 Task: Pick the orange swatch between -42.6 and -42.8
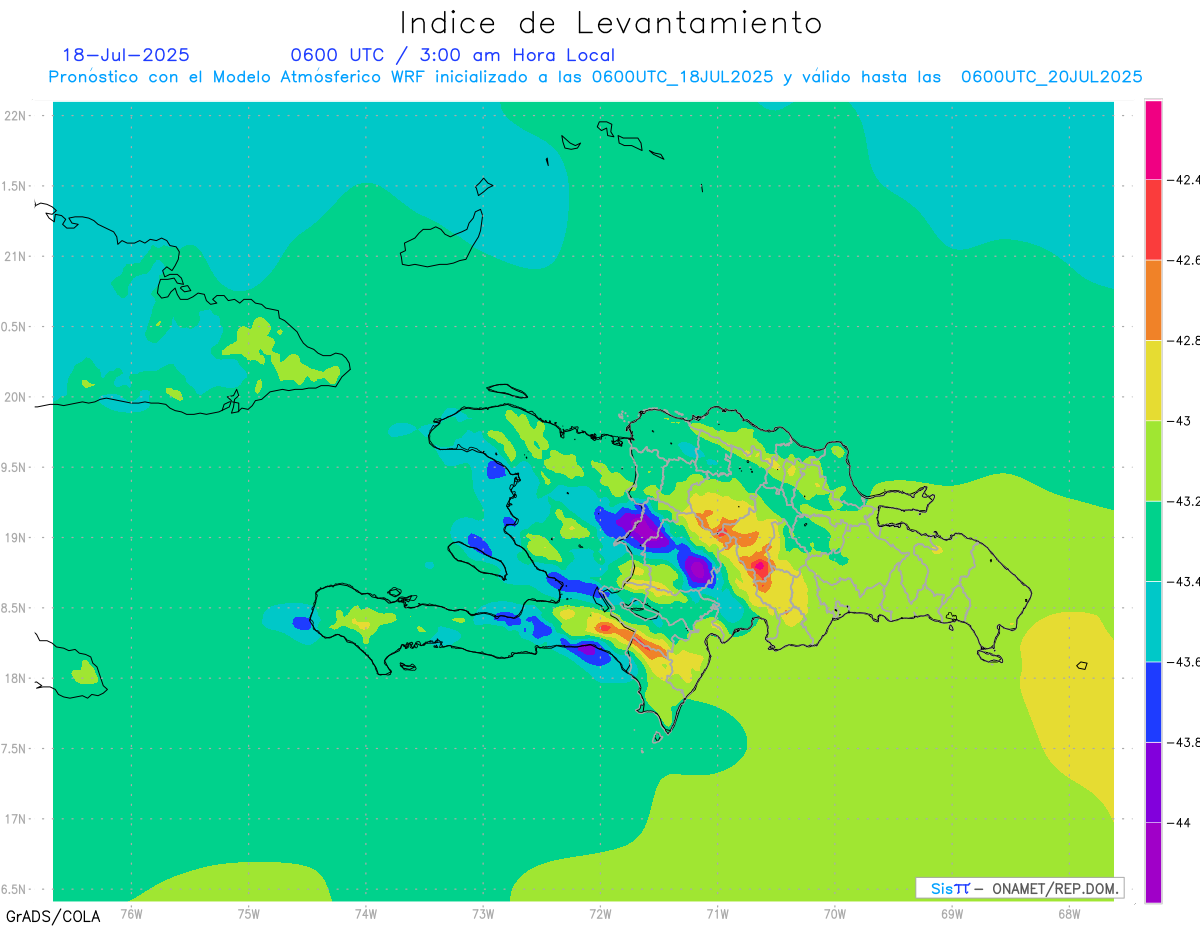tap(1153, 300)
